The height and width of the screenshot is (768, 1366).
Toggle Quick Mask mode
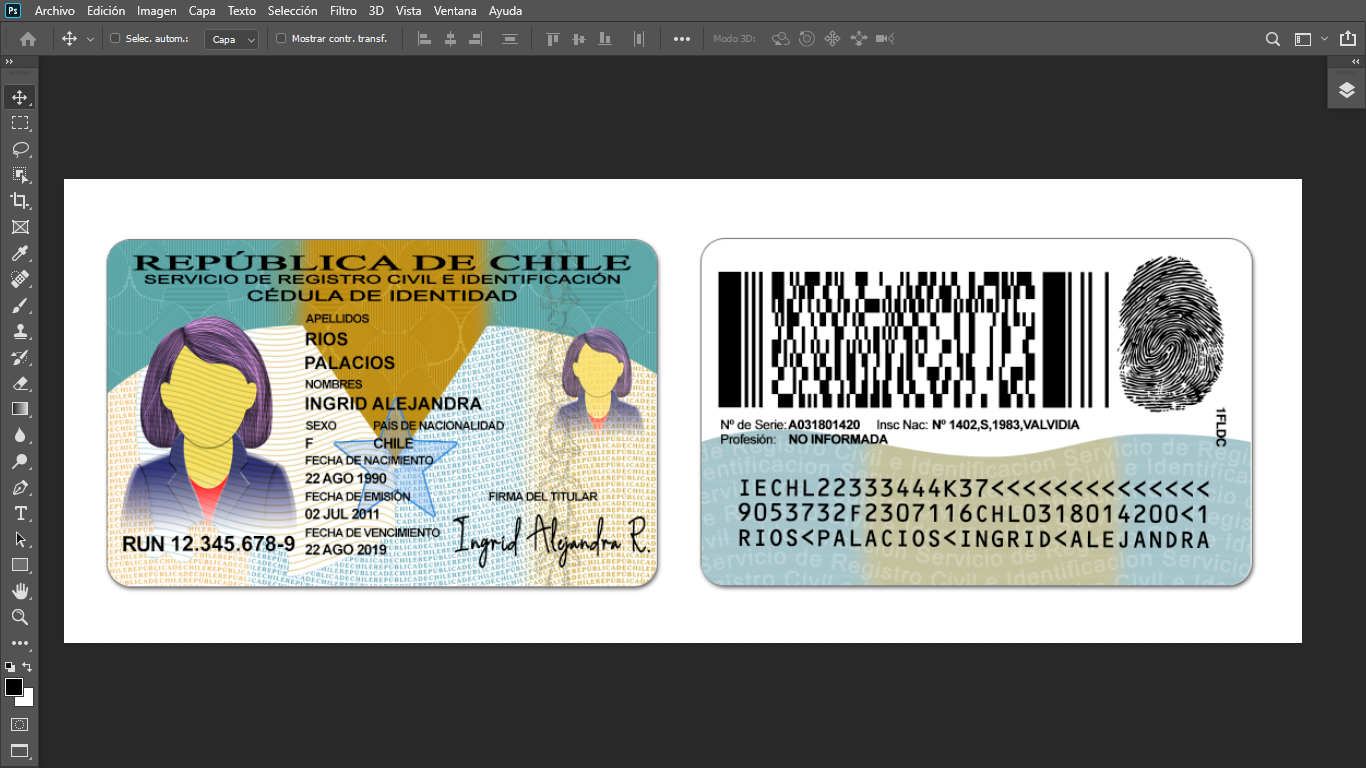pos(19,724)
